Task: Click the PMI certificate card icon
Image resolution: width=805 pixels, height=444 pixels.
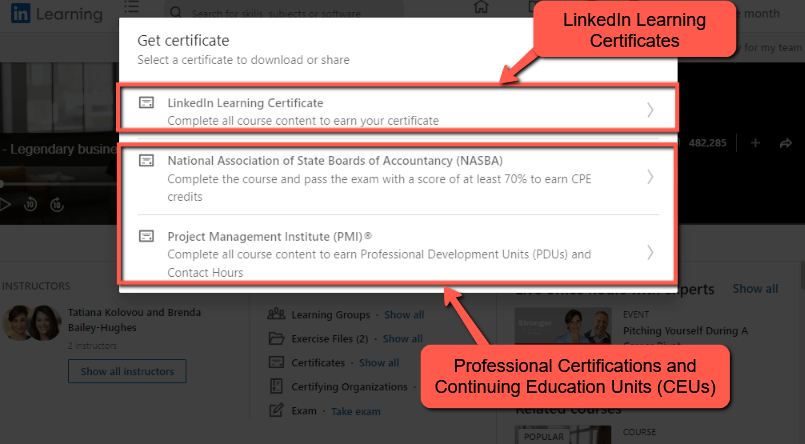Action: point(146,236)
